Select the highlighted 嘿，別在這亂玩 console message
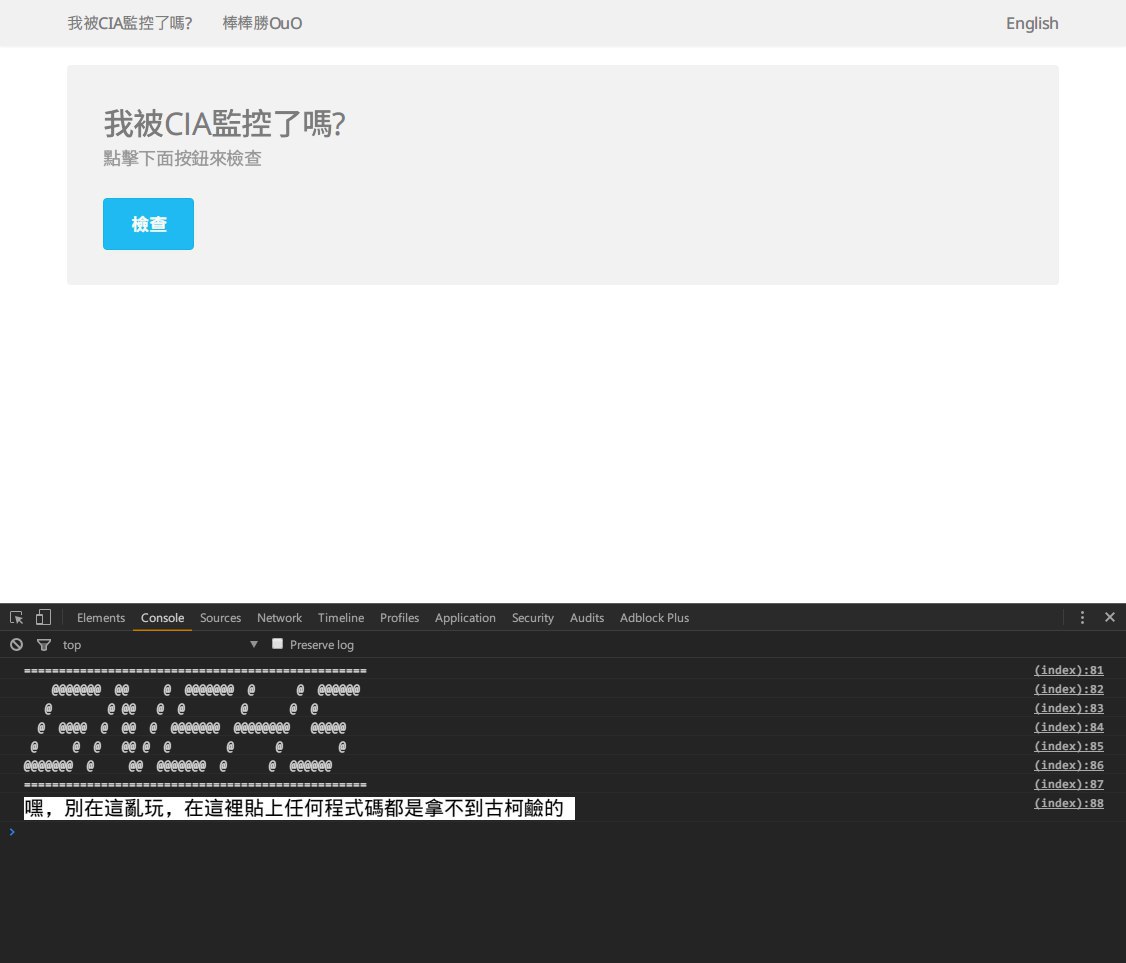Screen dimensions: 1126x963 pyautogui.click(x=299, y=809)
